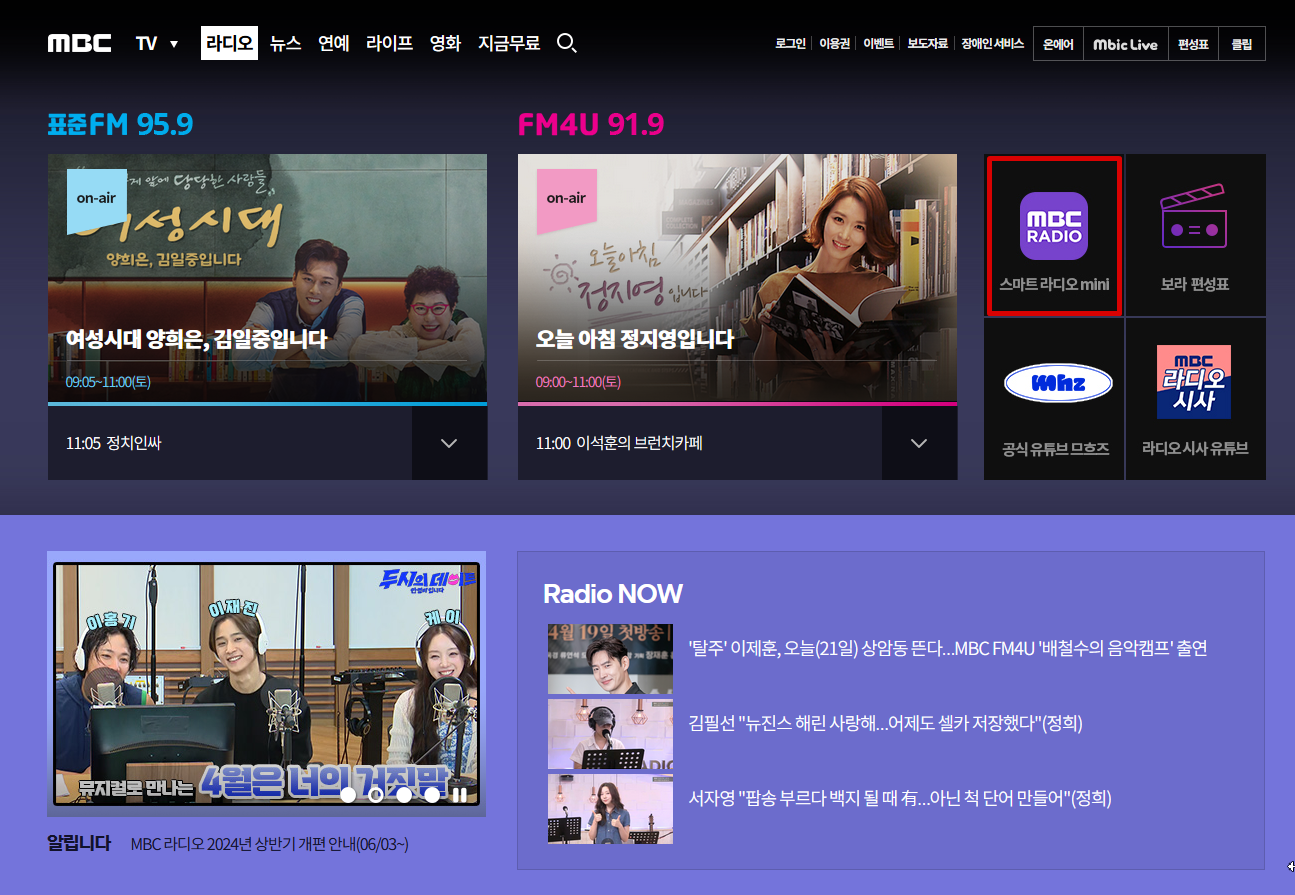1295x895 pixels.
Task: Select the second slide dot
Action: click(376, 795)
